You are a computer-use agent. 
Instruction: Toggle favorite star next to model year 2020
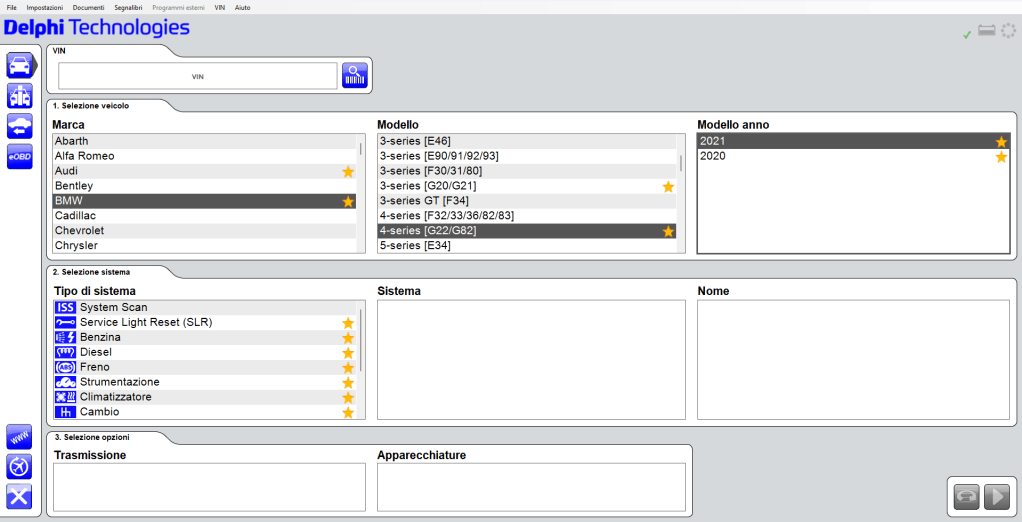click(1001, 157)
